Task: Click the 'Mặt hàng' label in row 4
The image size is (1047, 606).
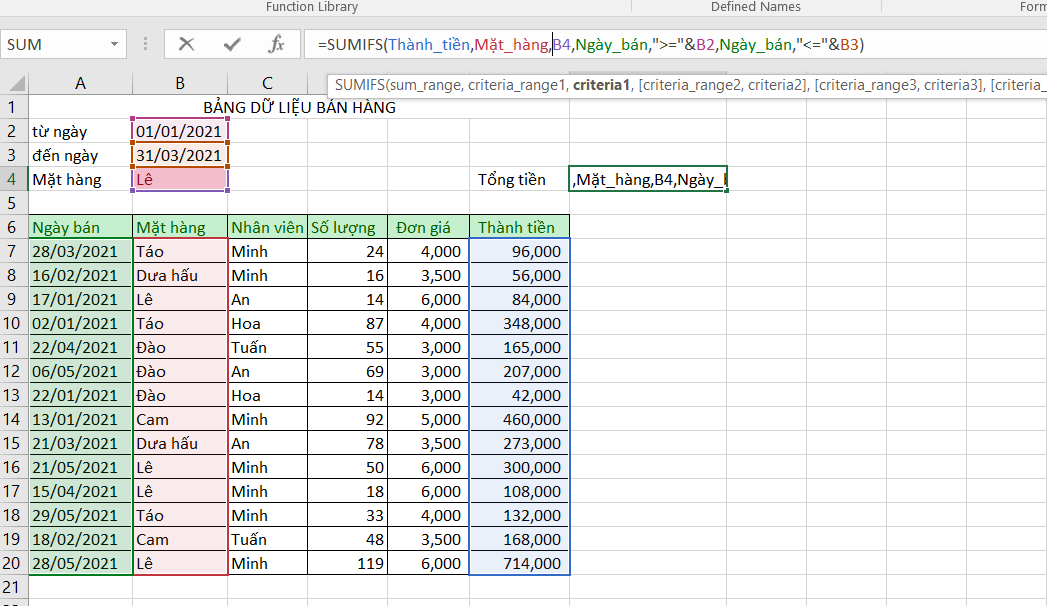Action: pos(80,180)
